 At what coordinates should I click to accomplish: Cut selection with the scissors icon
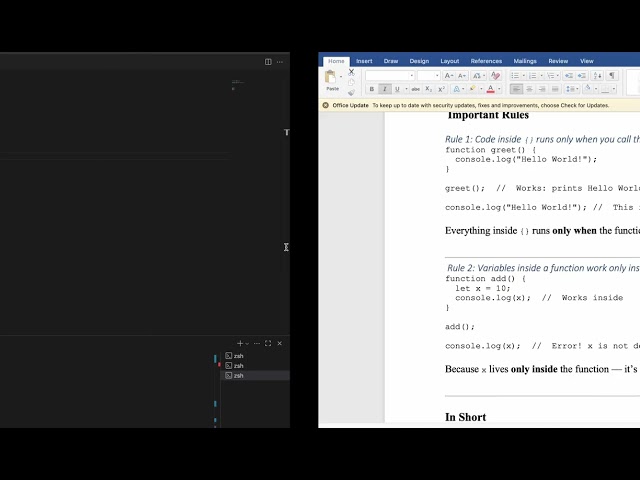(351, 72)
